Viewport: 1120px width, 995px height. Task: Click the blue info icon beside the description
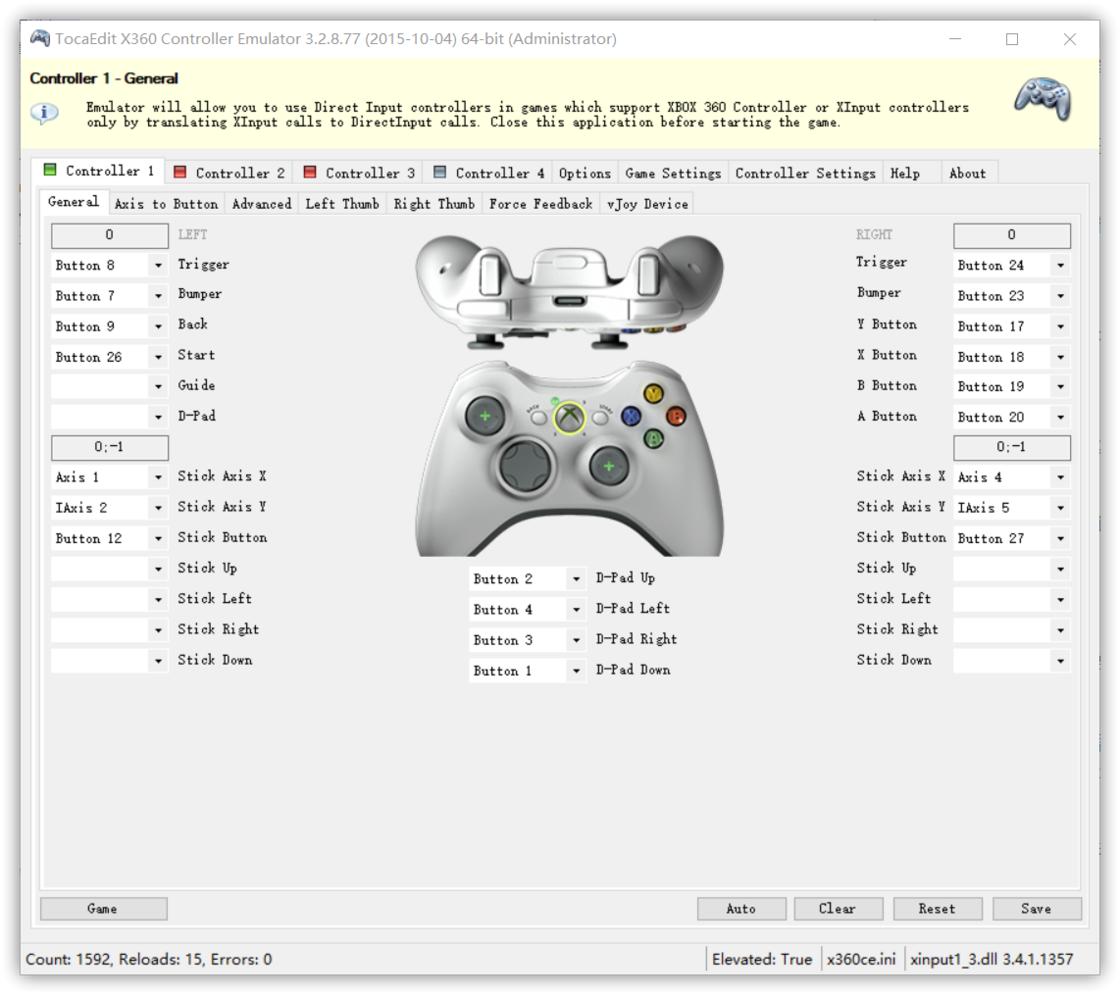point(44,113)
